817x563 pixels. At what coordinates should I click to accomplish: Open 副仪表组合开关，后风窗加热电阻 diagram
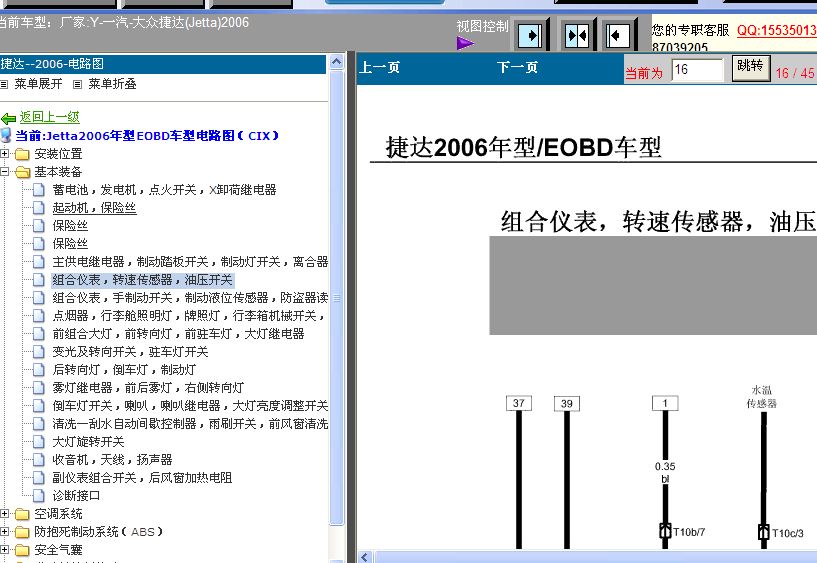point(142,478)
